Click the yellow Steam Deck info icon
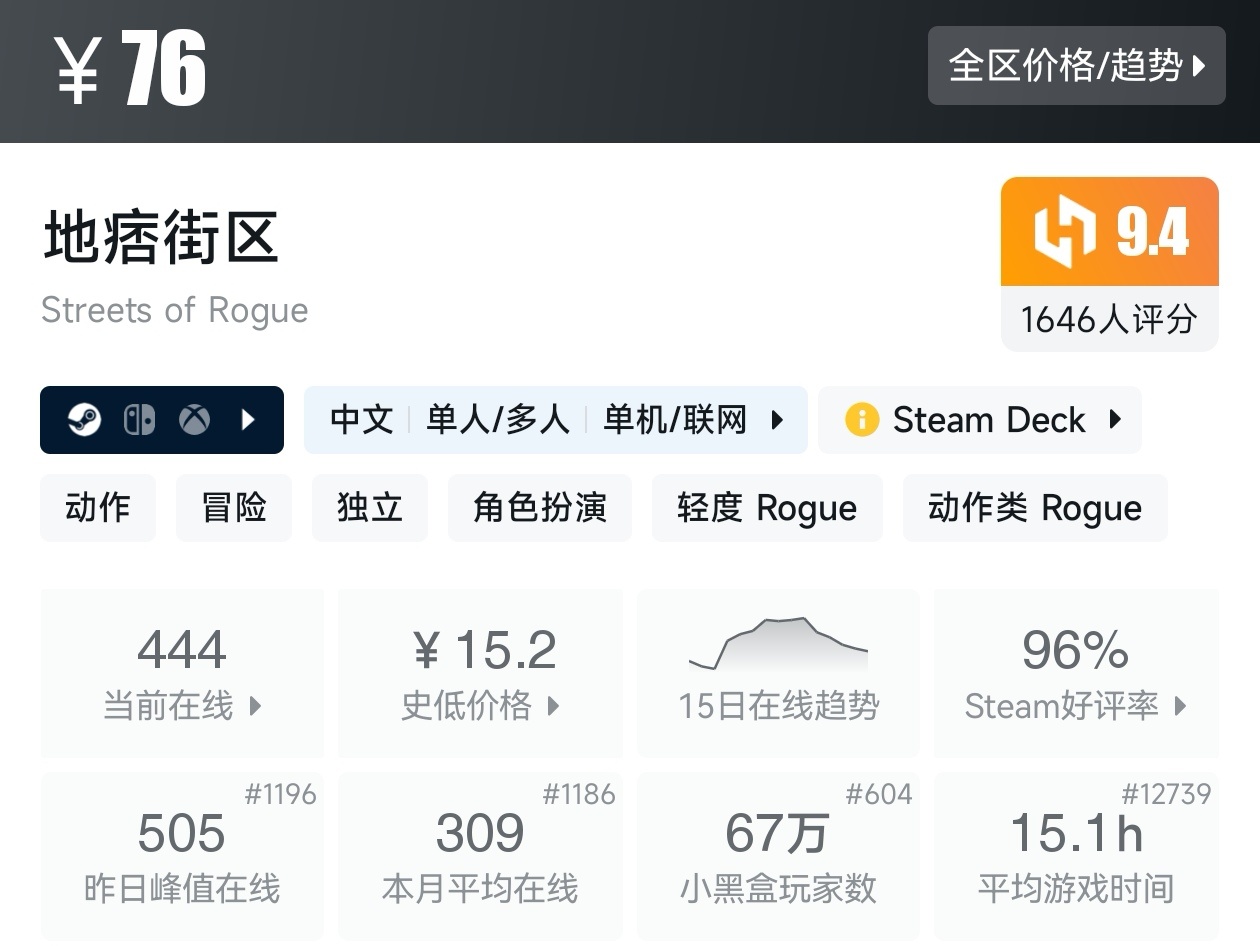 861,420
